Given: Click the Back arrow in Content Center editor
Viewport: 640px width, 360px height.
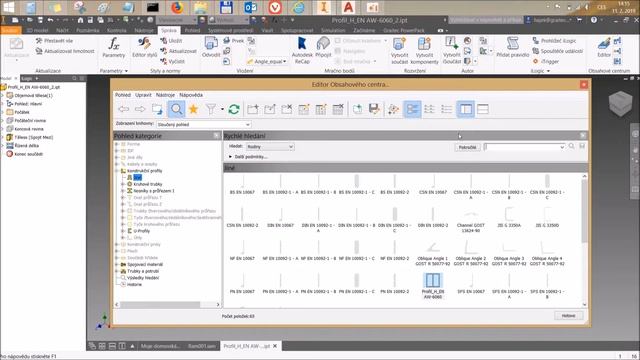Looking at the screenshot, I should click(124, 109).
